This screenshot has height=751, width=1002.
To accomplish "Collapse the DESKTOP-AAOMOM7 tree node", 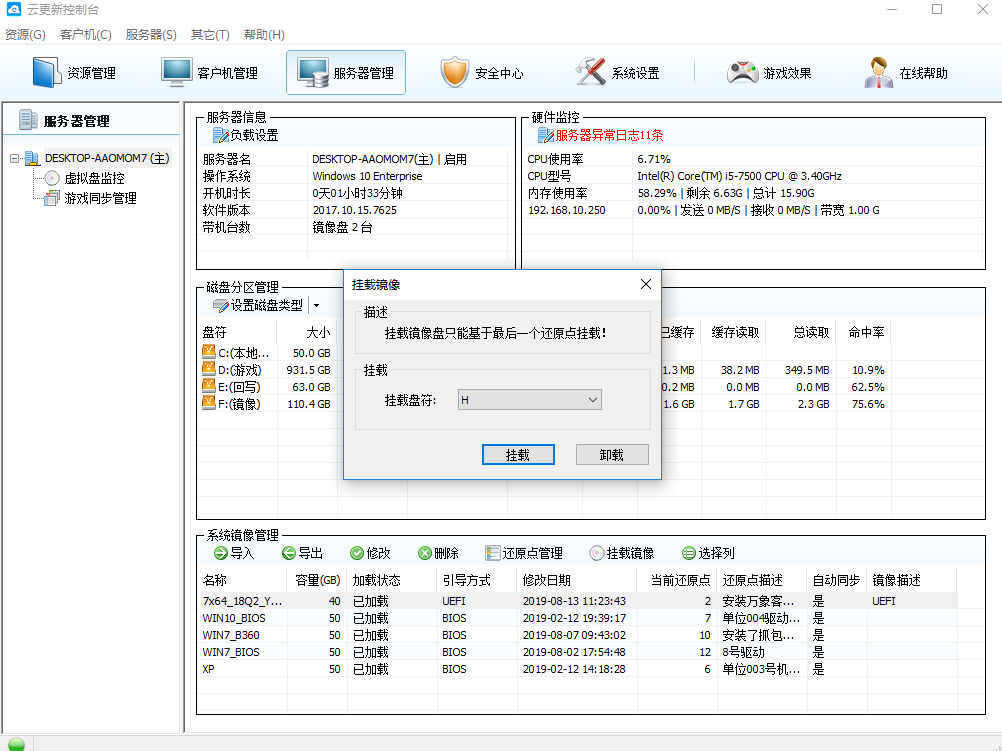I will coord(14,158).
